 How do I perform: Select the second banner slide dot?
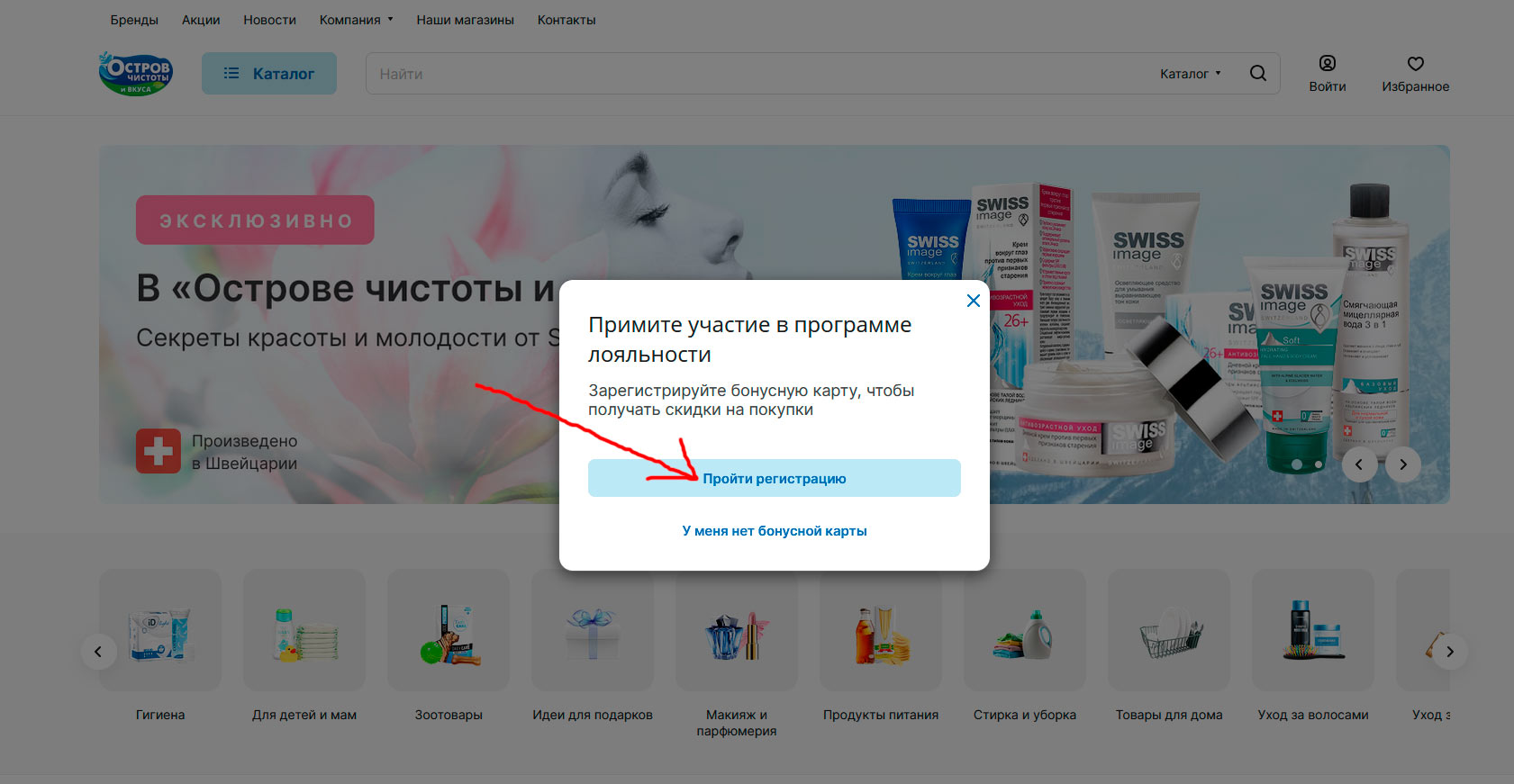pos(1319,464)
